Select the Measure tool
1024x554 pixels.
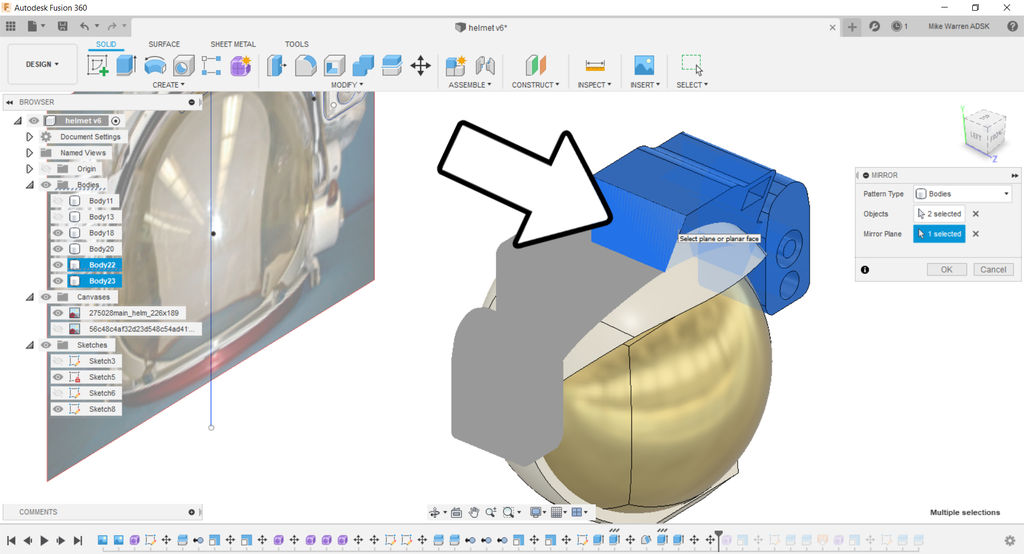coord(594,65)
